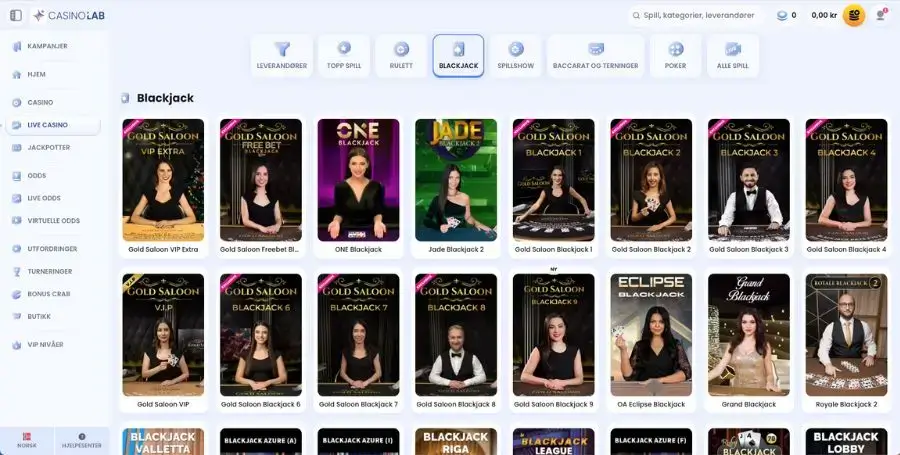Viewport: 900px width, 455px height.
Task: Open Gold Saloon VIP table thumbnail
Action: [163, 335]
